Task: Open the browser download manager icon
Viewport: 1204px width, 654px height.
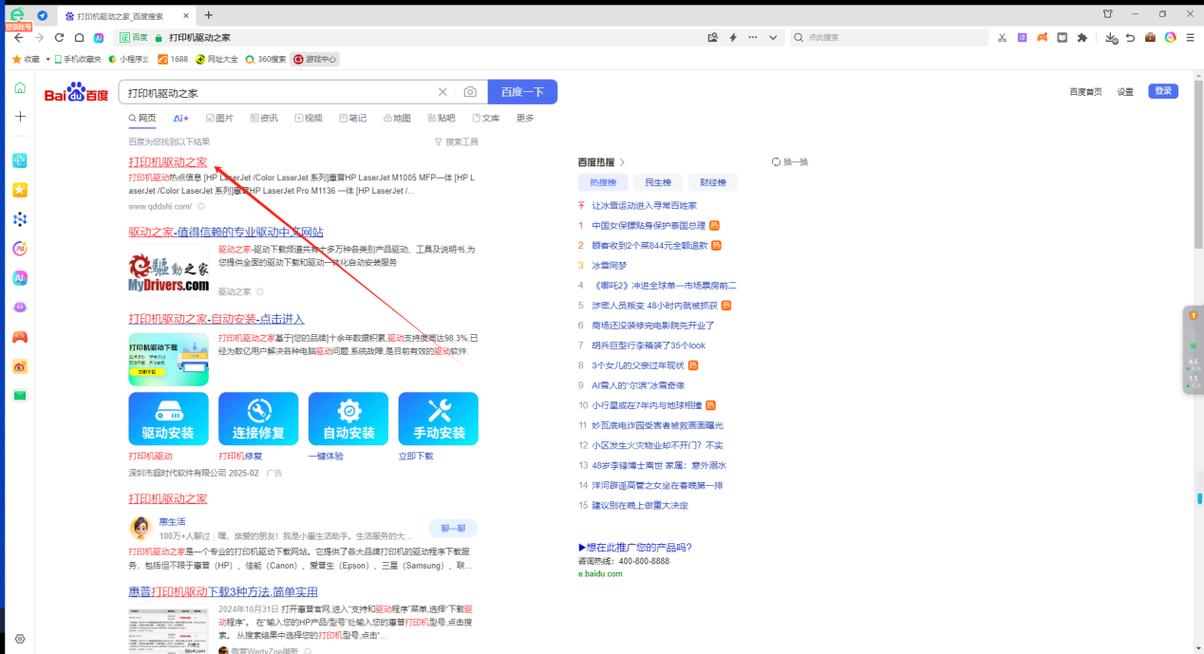Action: (1111, 37)
